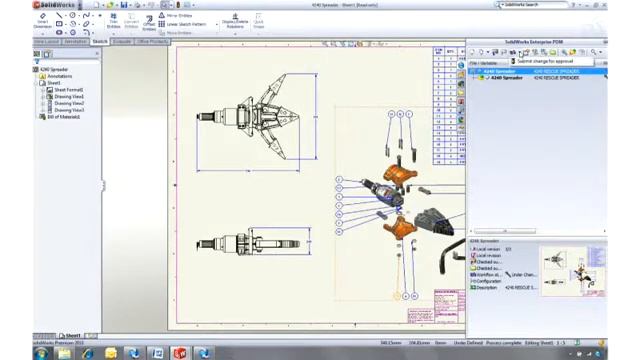Expand the Drawing View2 tree node
Screen dimensions: 640x360
pos(43,103)
